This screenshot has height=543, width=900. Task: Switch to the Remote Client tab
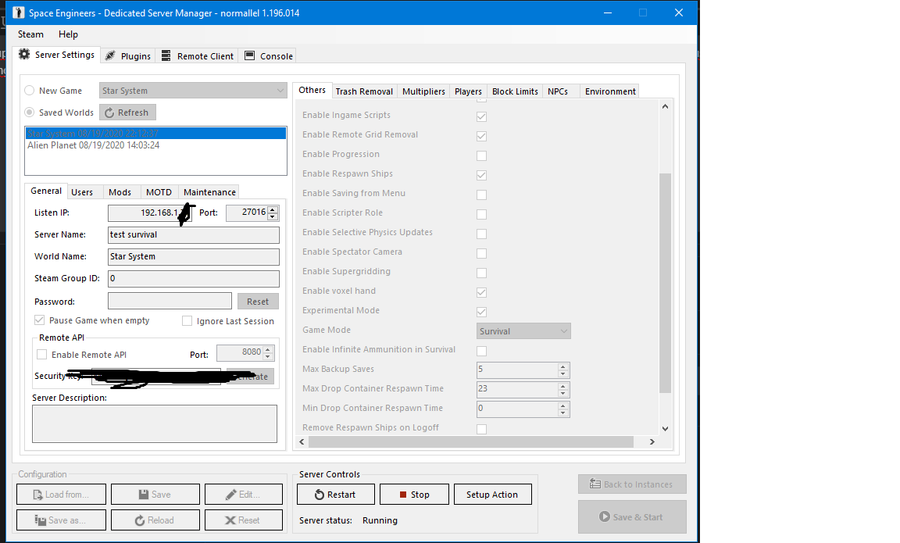click(198, 56)
